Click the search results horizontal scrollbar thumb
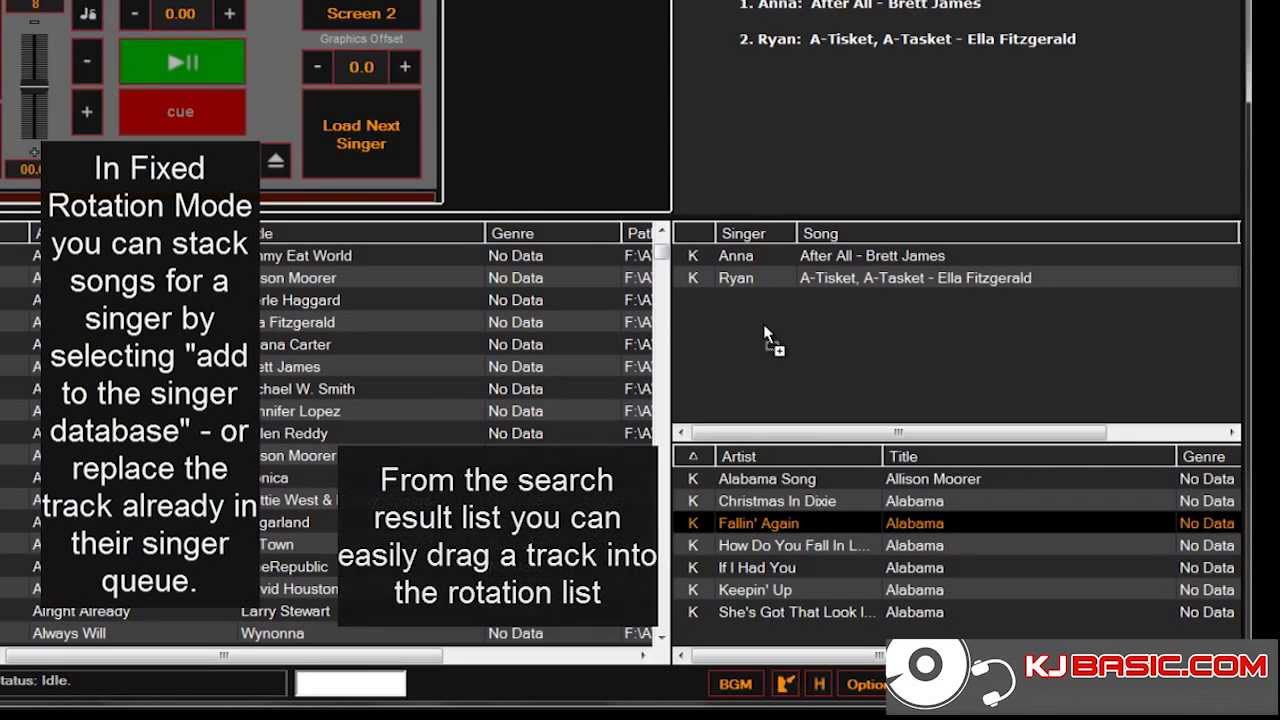This screenshot has width=1280, height=720. (787, 656)
